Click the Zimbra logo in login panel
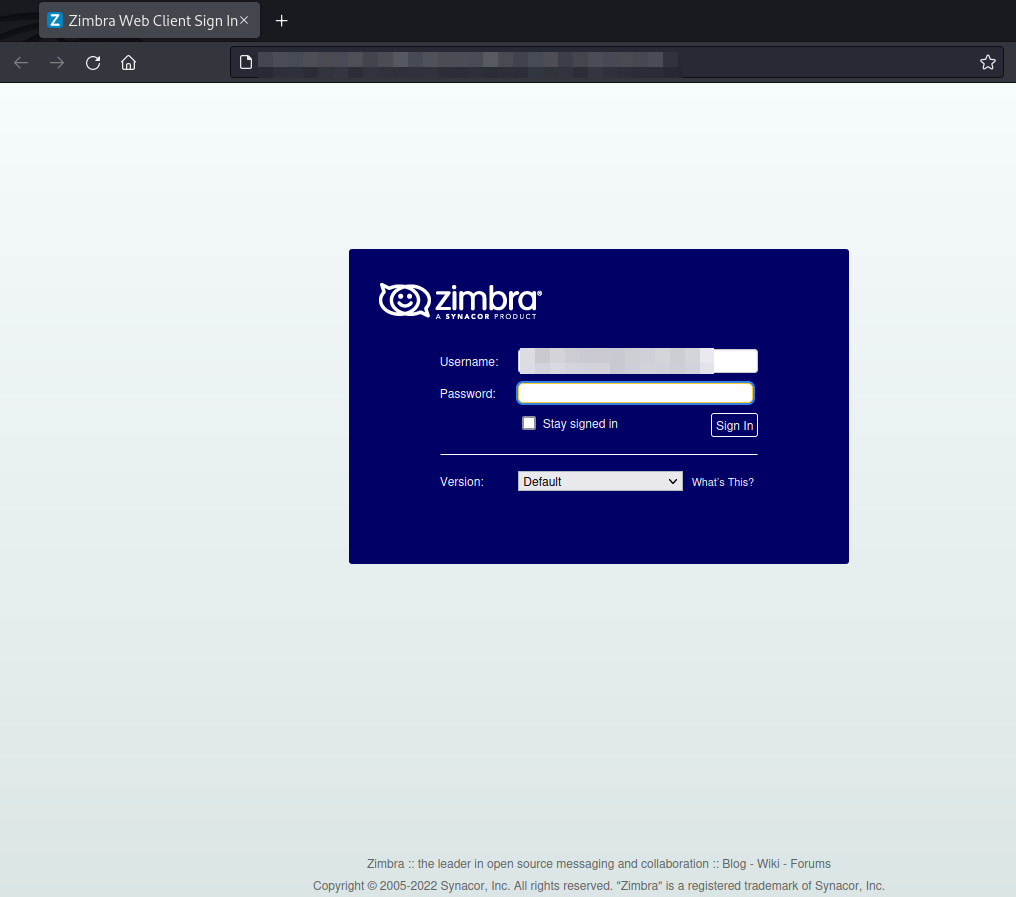The image size is (1016, 897). click(460, 300)
